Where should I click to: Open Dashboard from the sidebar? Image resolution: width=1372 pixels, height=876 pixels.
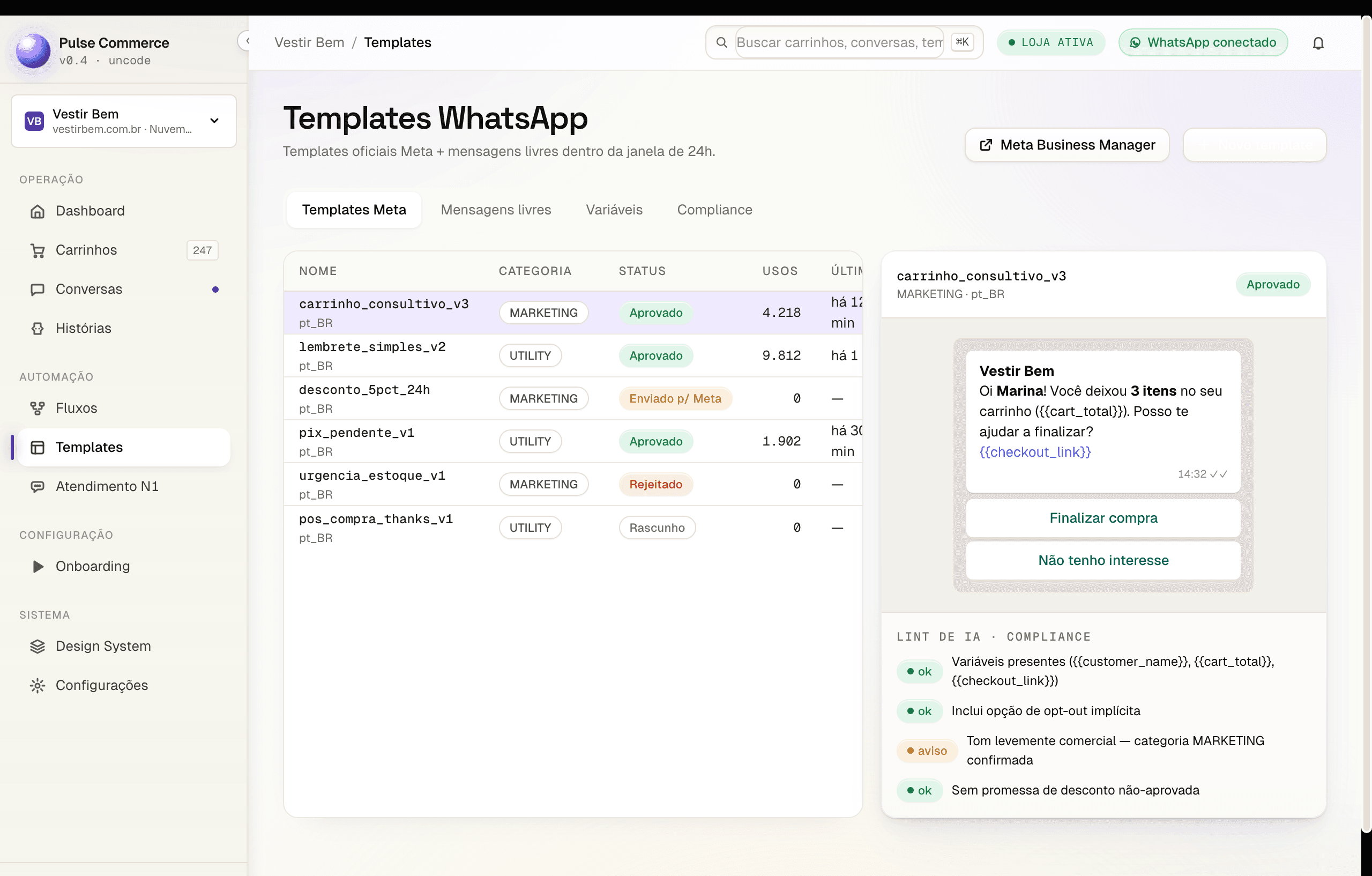click(124, 211)
